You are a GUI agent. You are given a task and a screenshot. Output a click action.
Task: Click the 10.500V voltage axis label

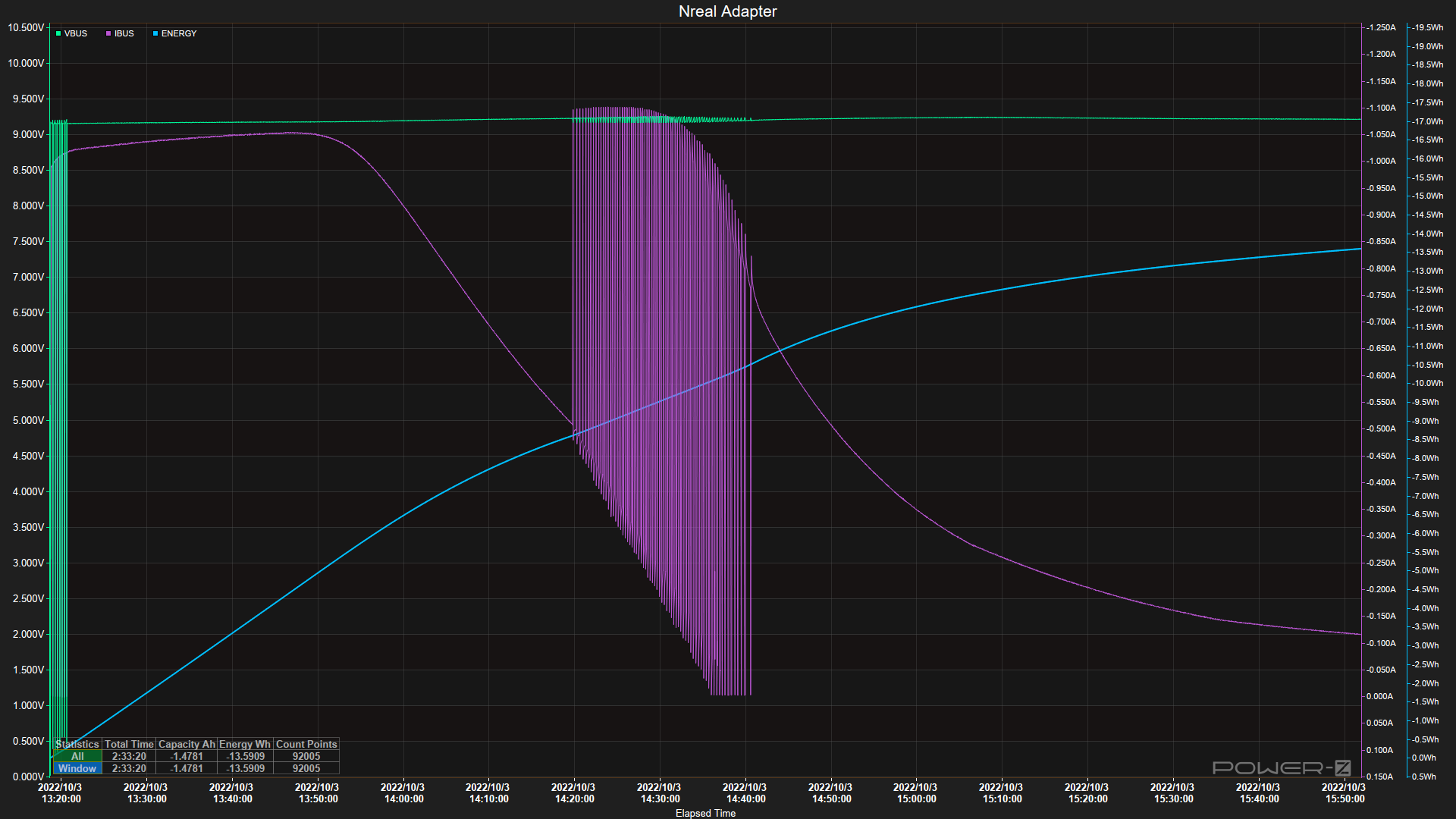[x=26, y=28]
